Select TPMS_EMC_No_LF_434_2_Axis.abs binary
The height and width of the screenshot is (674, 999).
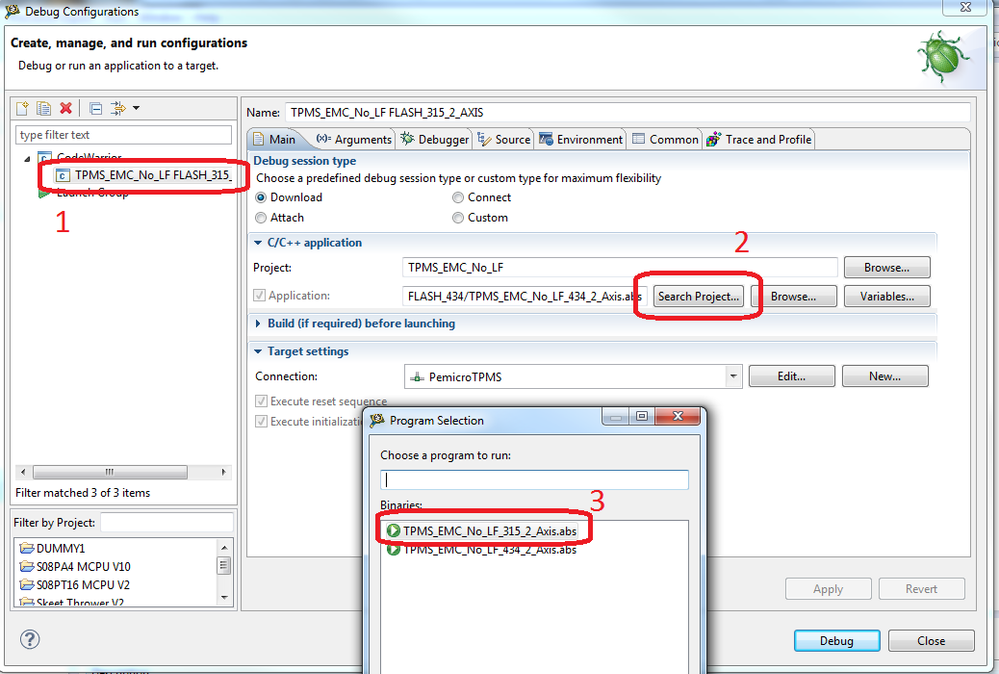(482, 549)
